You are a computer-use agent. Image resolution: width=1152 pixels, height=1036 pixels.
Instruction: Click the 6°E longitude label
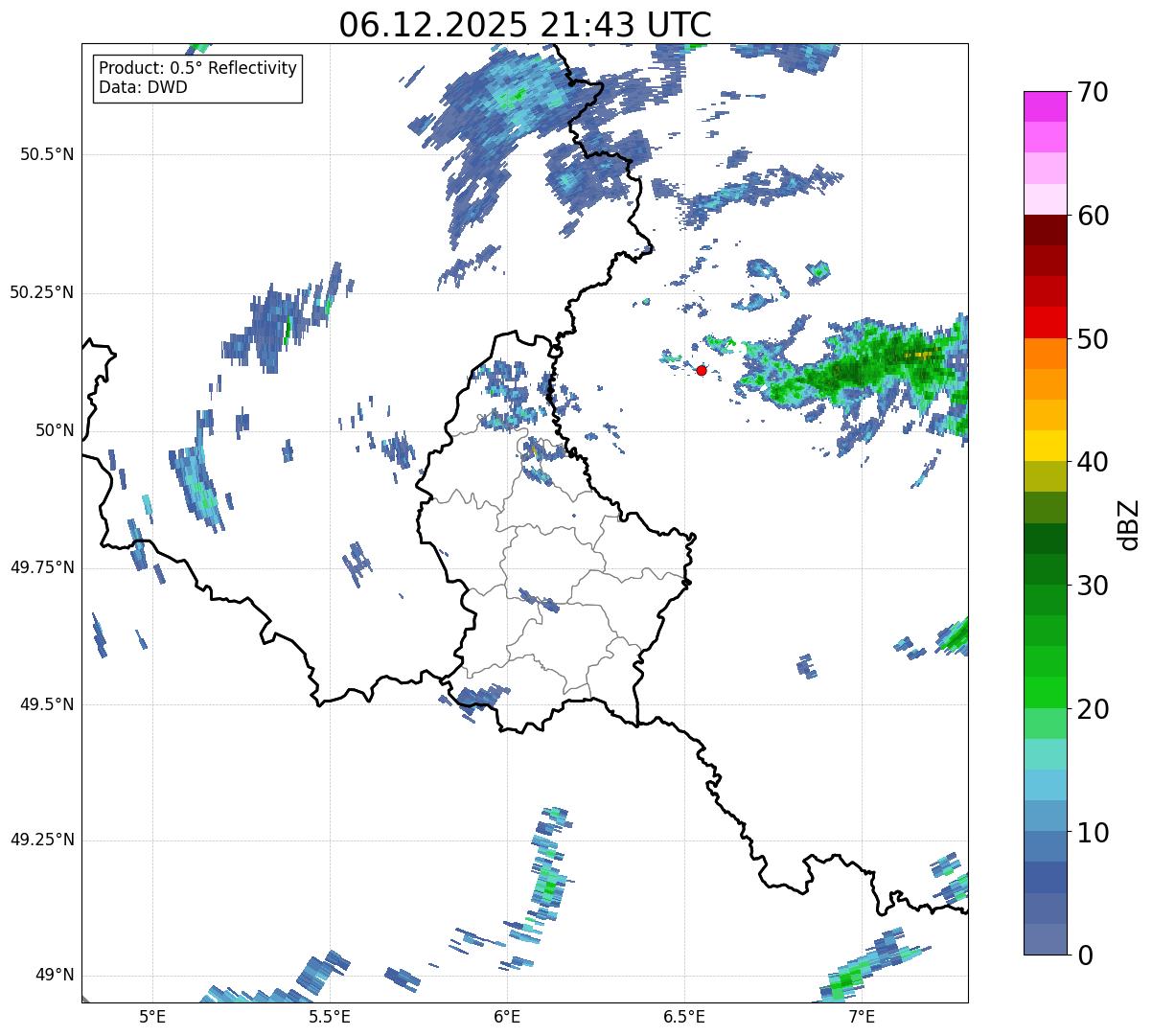507,1017
